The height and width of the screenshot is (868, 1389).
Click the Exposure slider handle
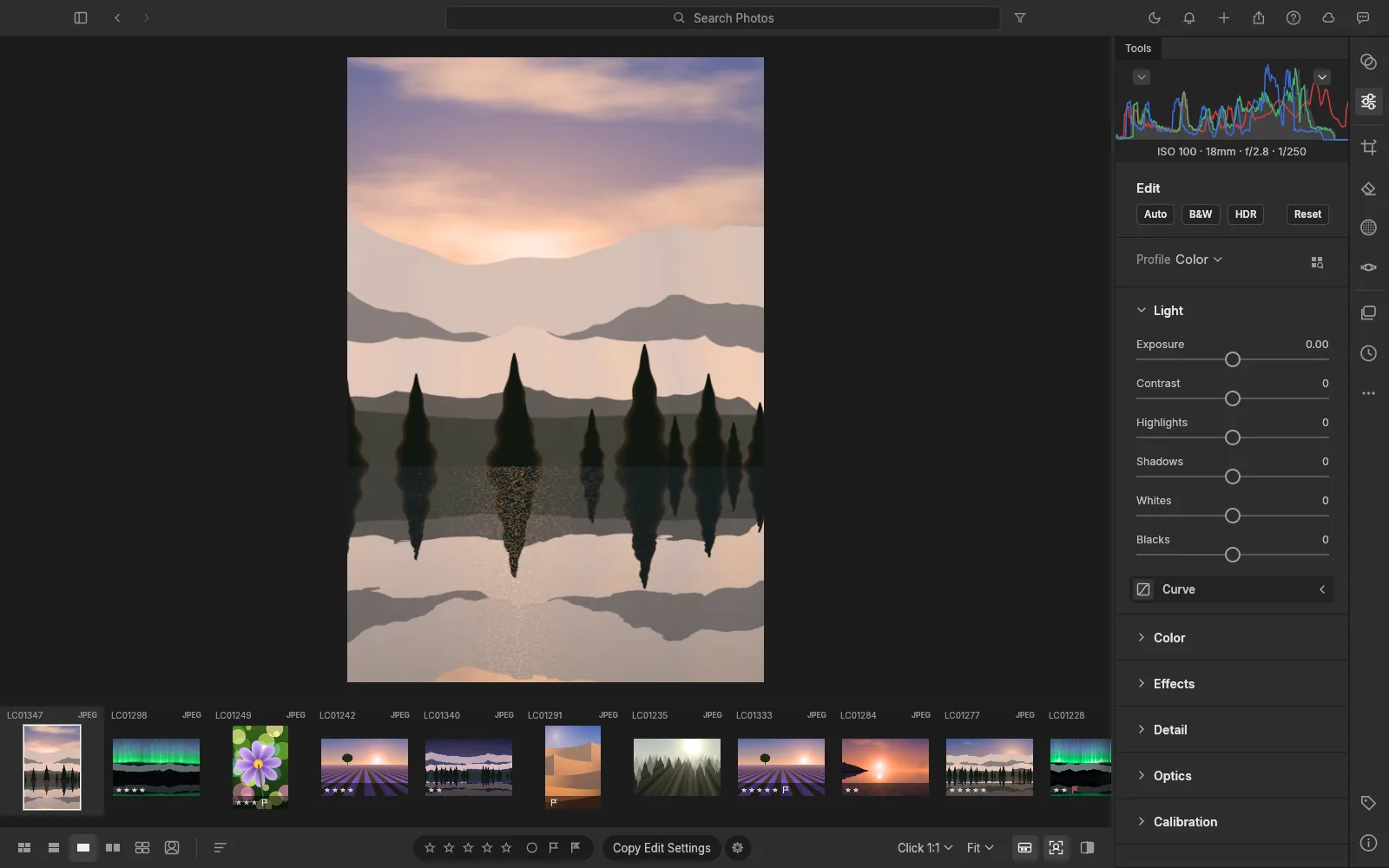coord(1232,359)
